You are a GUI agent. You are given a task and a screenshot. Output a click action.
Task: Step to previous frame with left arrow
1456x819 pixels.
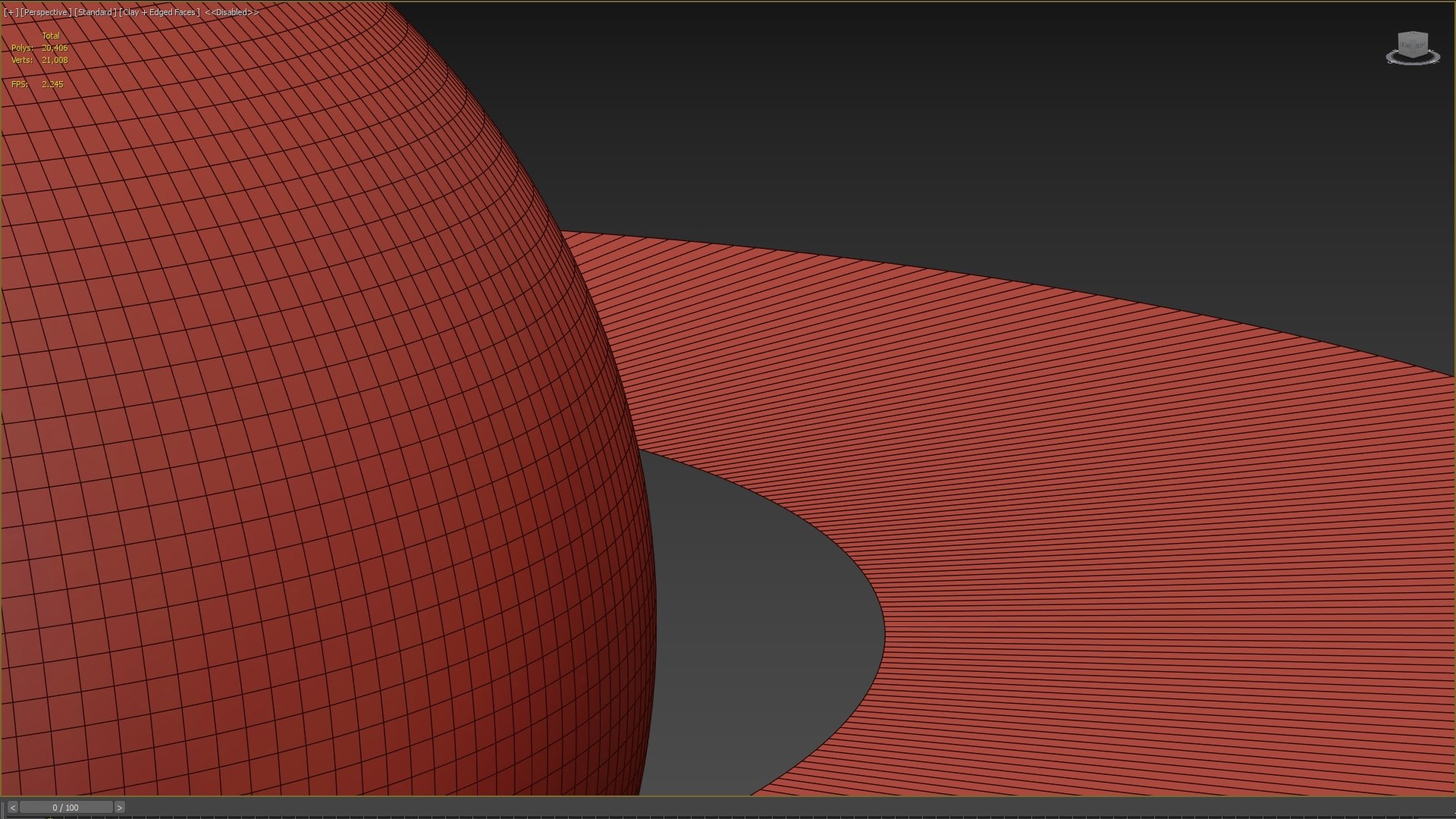(x=12, y=808)
